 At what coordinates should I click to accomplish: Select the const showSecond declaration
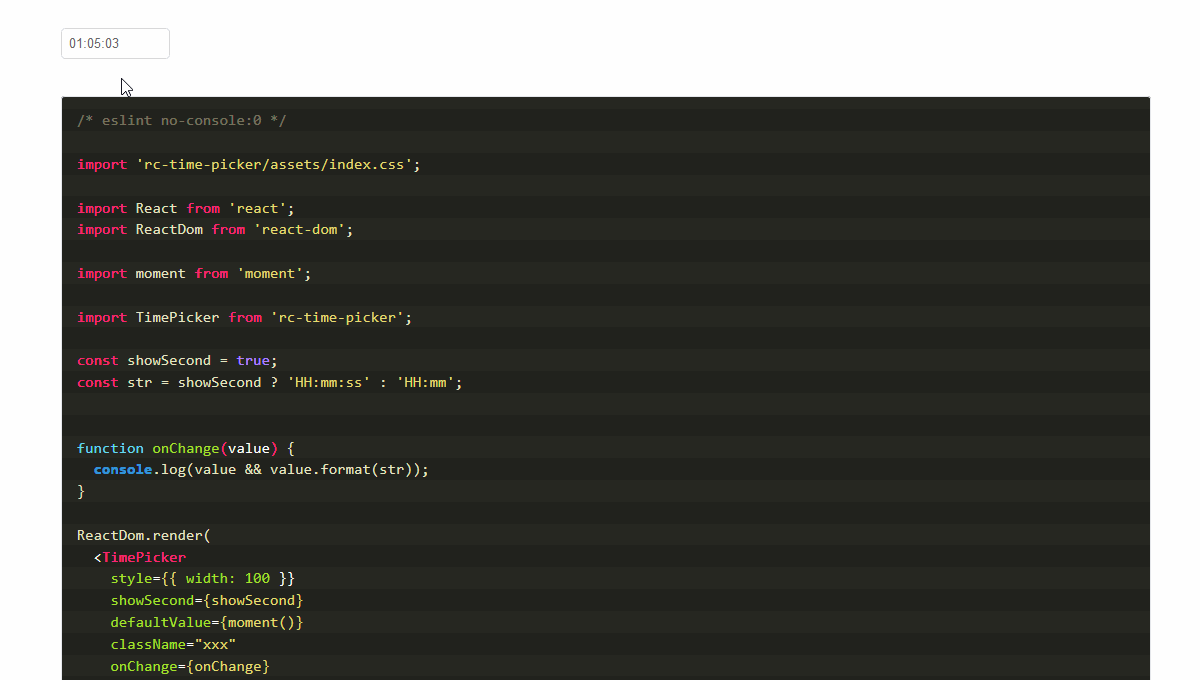[x=176, y=360]
